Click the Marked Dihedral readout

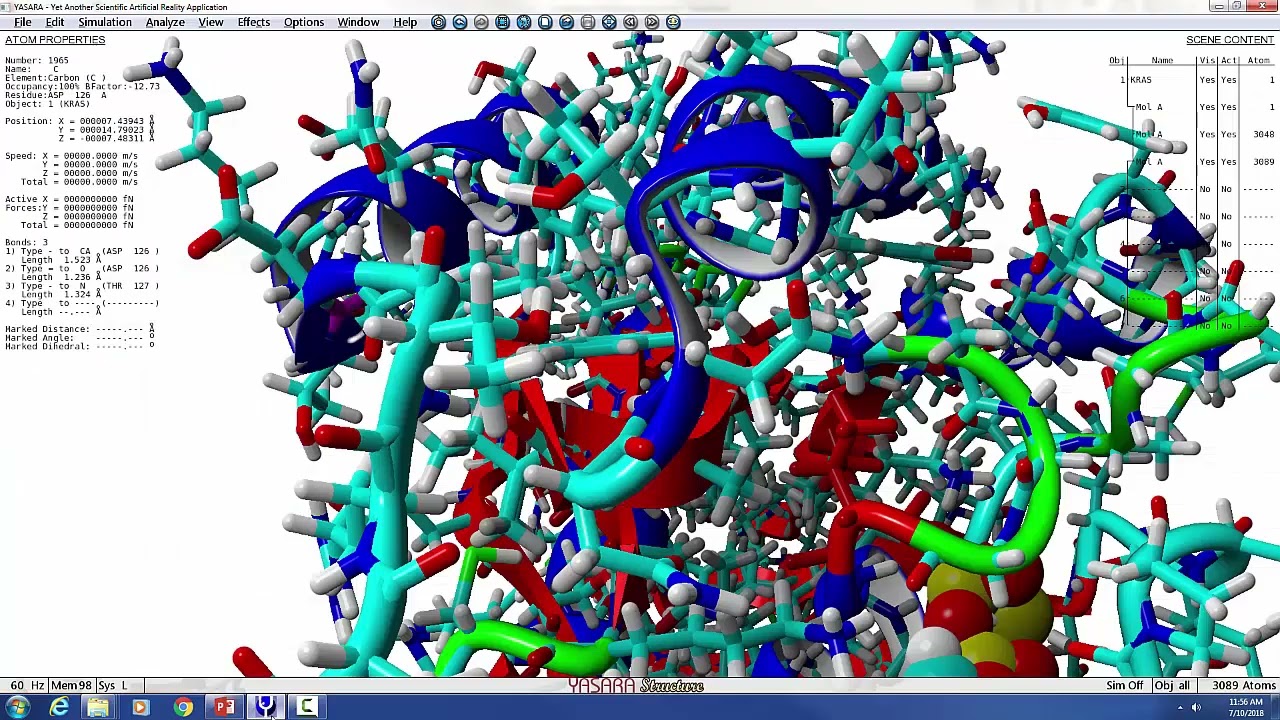[80, 346]
